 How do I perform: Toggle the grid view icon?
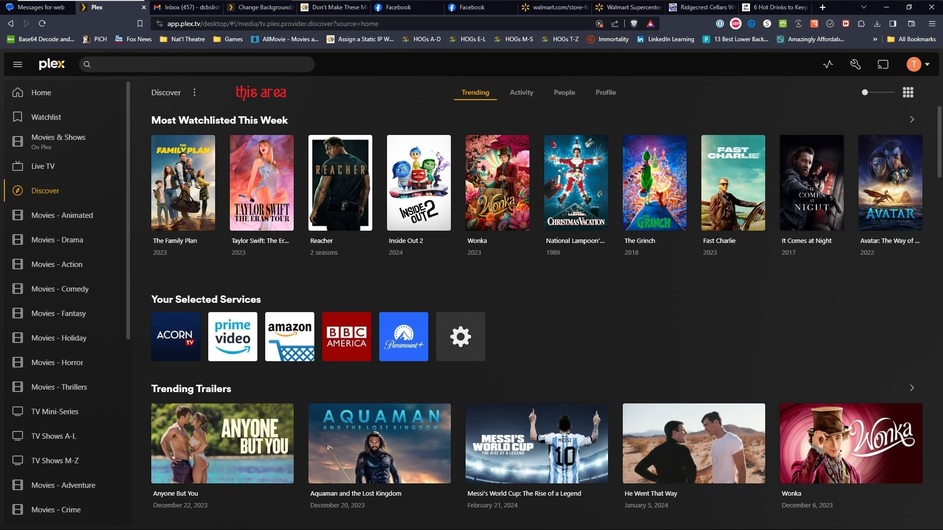point(908,93)
